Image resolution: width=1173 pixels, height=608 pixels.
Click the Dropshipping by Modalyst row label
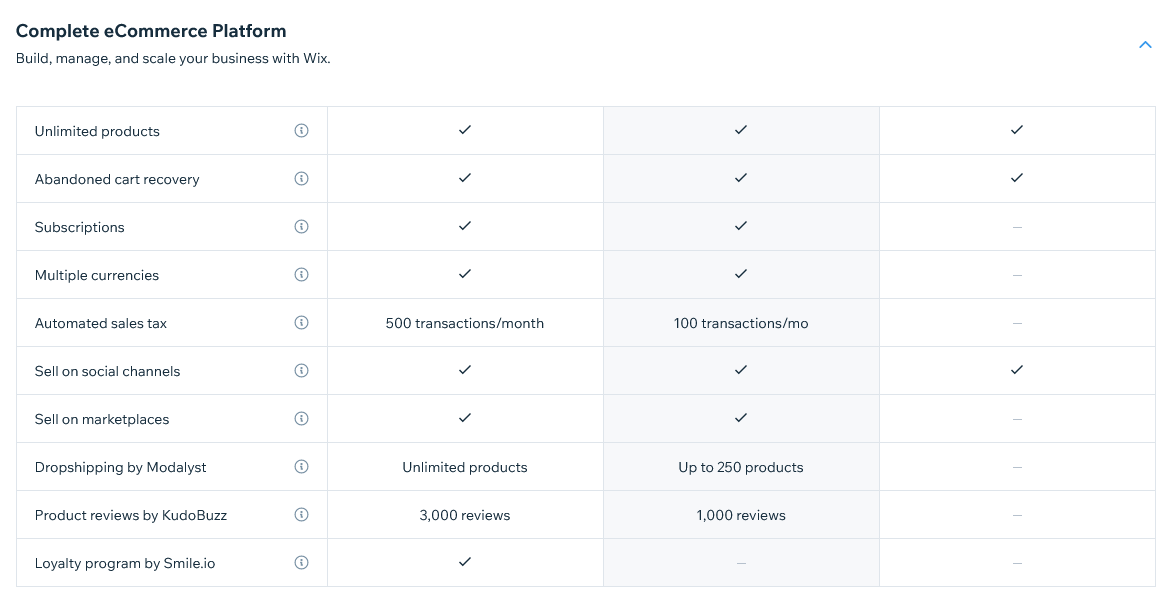coord(121,467)
